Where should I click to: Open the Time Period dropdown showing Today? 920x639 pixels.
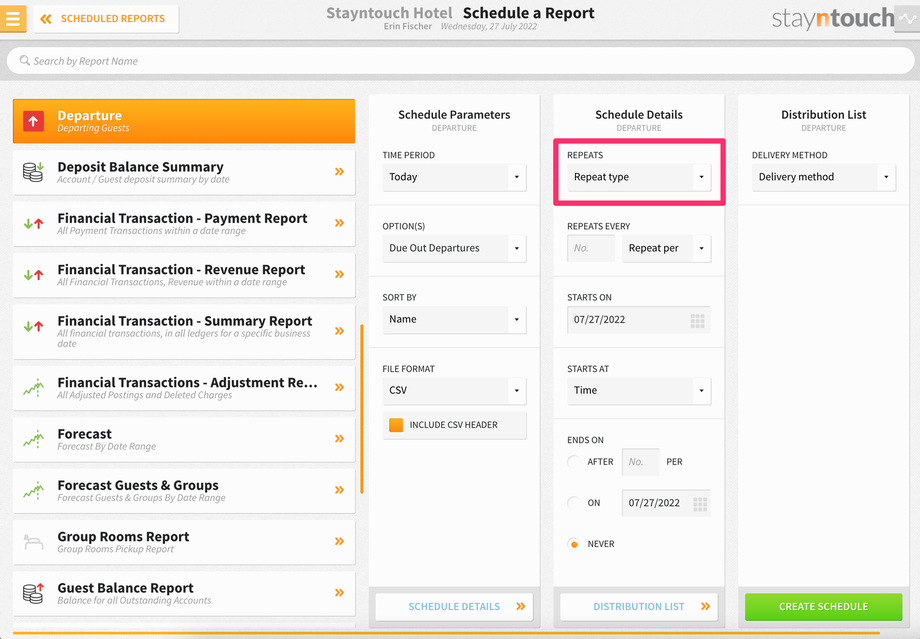tap(454, 177)
